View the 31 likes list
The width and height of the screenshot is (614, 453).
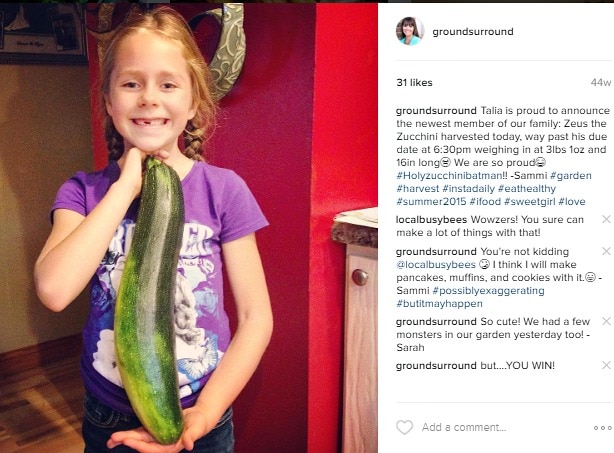tap(414, 83)
